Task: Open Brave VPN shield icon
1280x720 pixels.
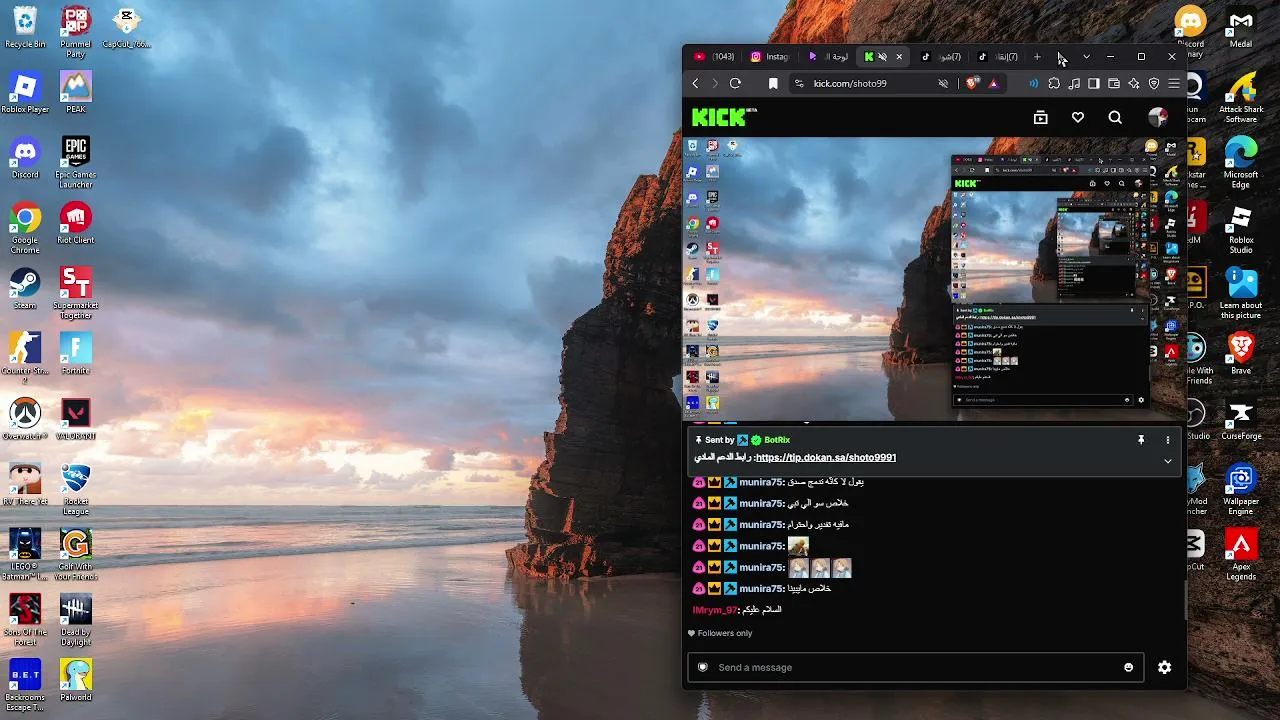Action: click(x=1154, y=84)
